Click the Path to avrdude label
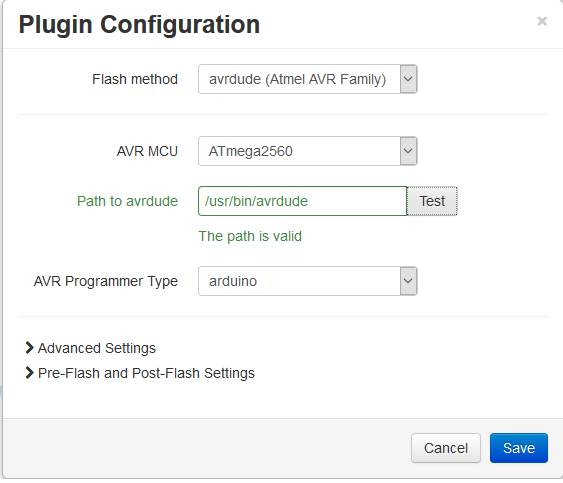 (127, 201)
